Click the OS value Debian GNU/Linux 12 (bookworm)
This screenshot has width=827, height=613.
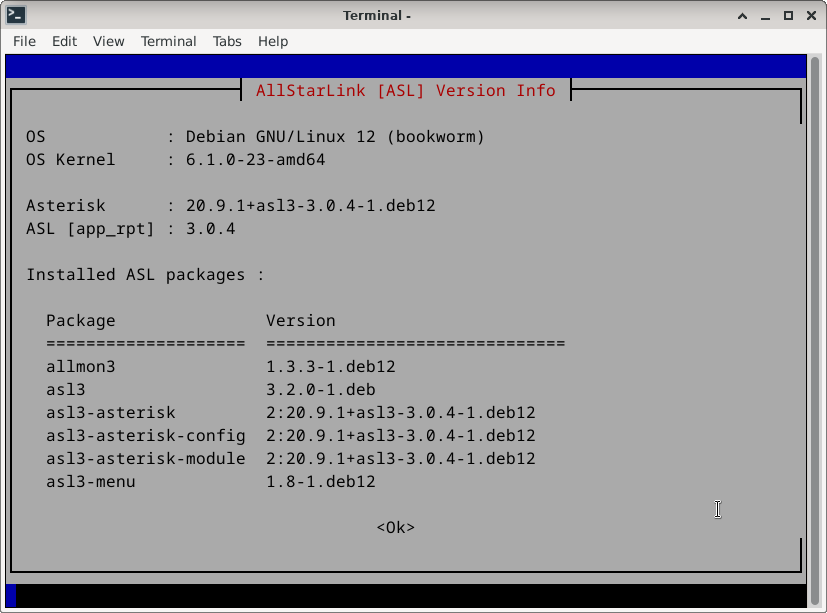335,137
